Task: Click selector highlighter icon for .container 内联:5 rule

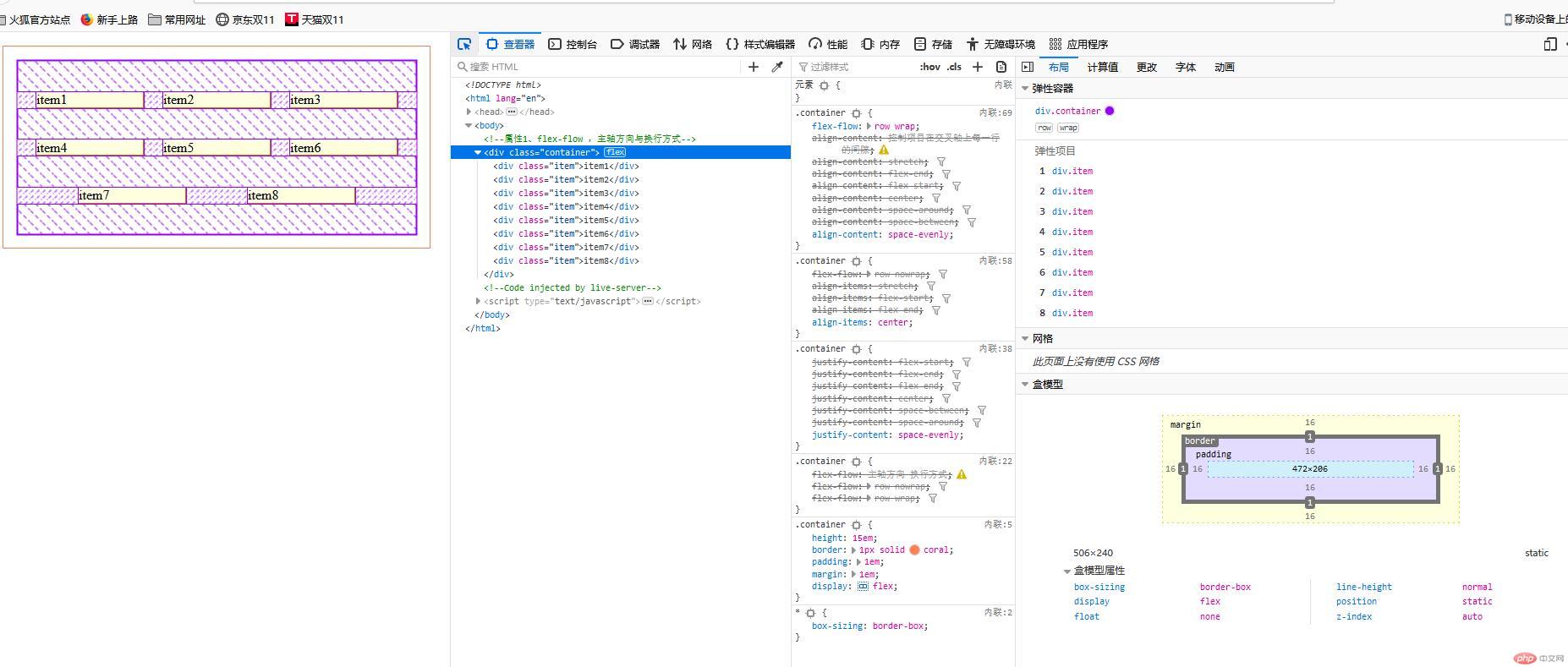Action: [857, 525]
